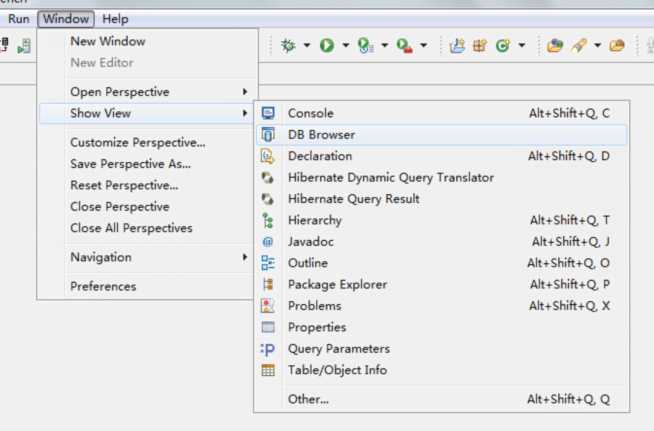Click the New Java Class green C icon
Image resolution: width=654 pixels, height=431 pixels.
503,45
